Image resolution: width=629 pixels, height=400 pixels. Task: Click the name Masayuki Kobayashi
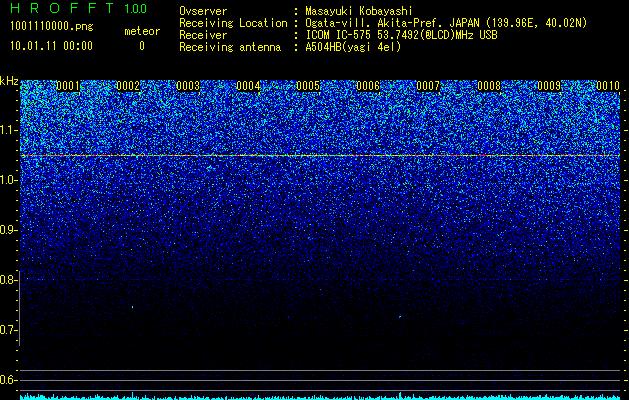click(x=359, y=11)
